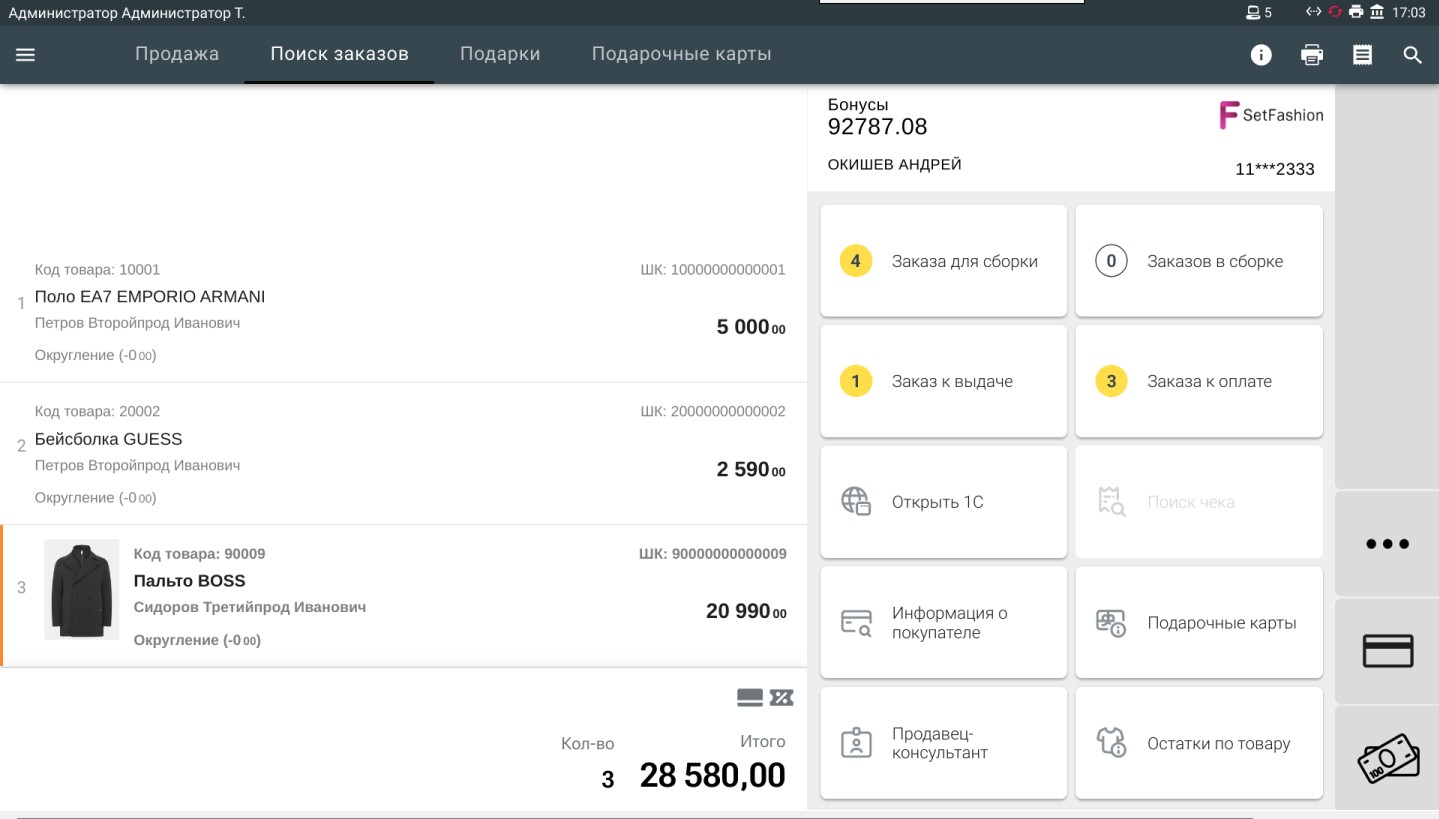Click the card icon above total
The height and width of the screenshot is (819, 1439).
(750, 698)
